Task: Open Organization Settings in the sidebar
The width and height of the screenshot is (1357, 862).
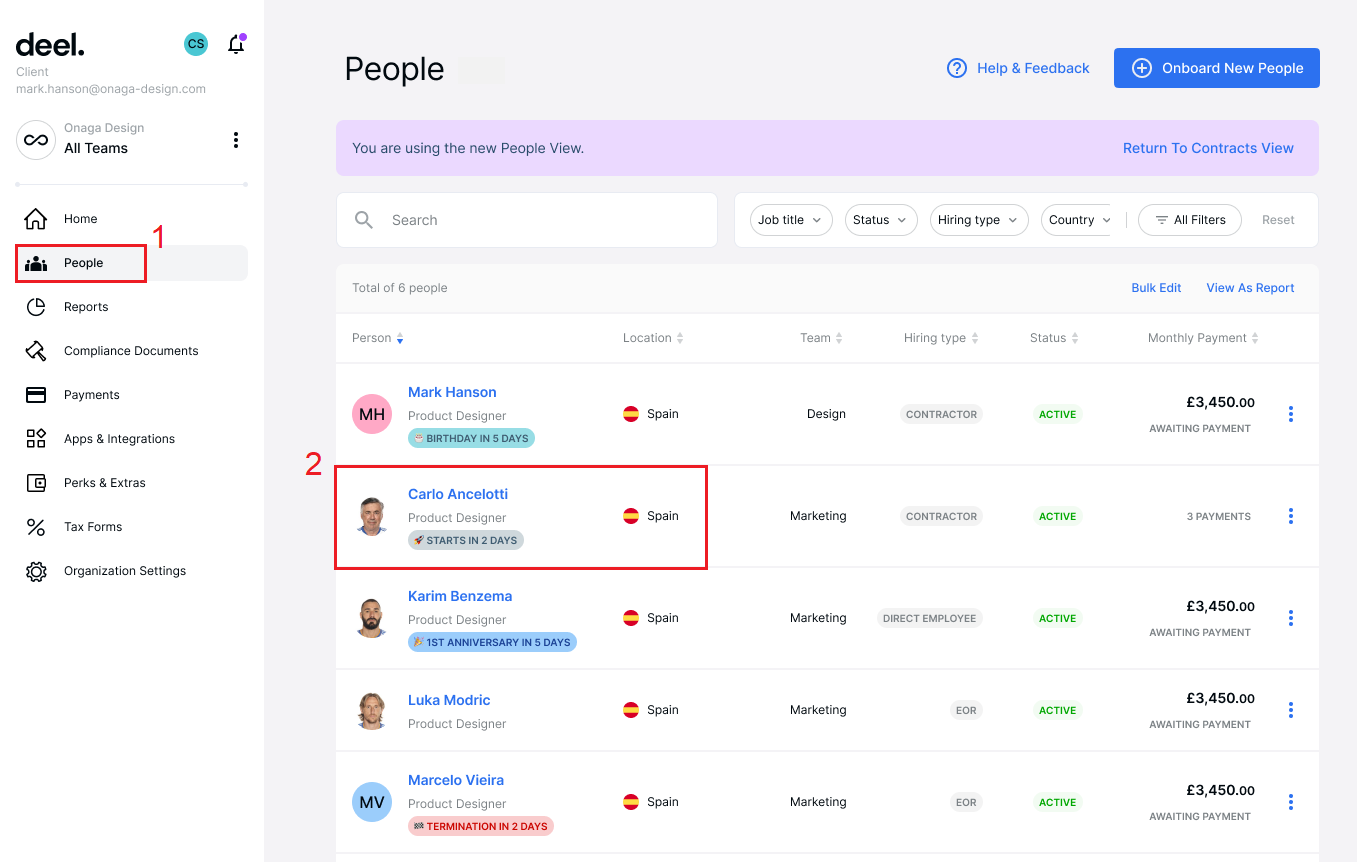Action: pos(124,571)
